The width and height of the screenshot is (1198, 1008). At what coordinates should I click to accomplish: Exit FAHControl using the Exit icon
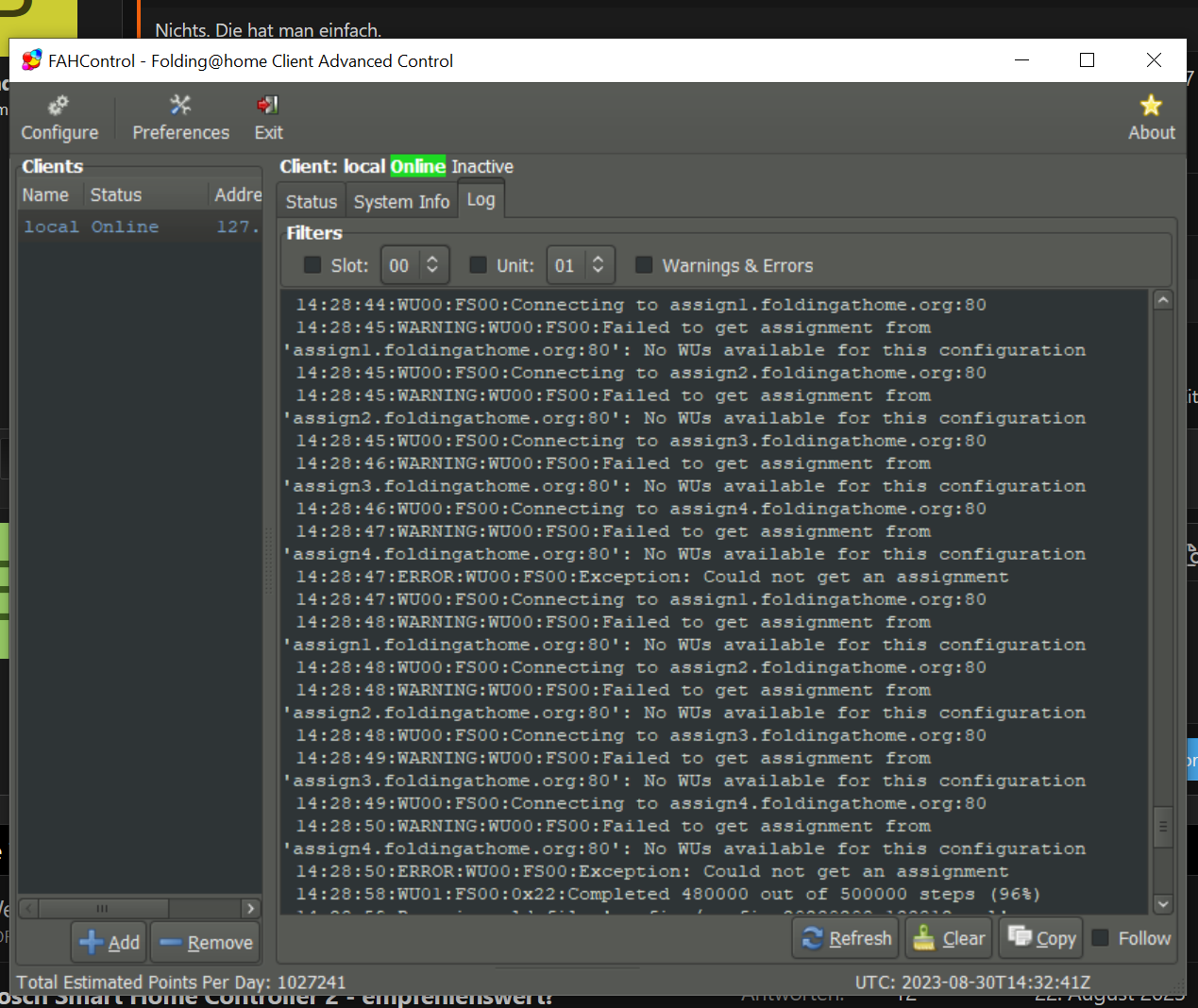click(x=267, y=105)
